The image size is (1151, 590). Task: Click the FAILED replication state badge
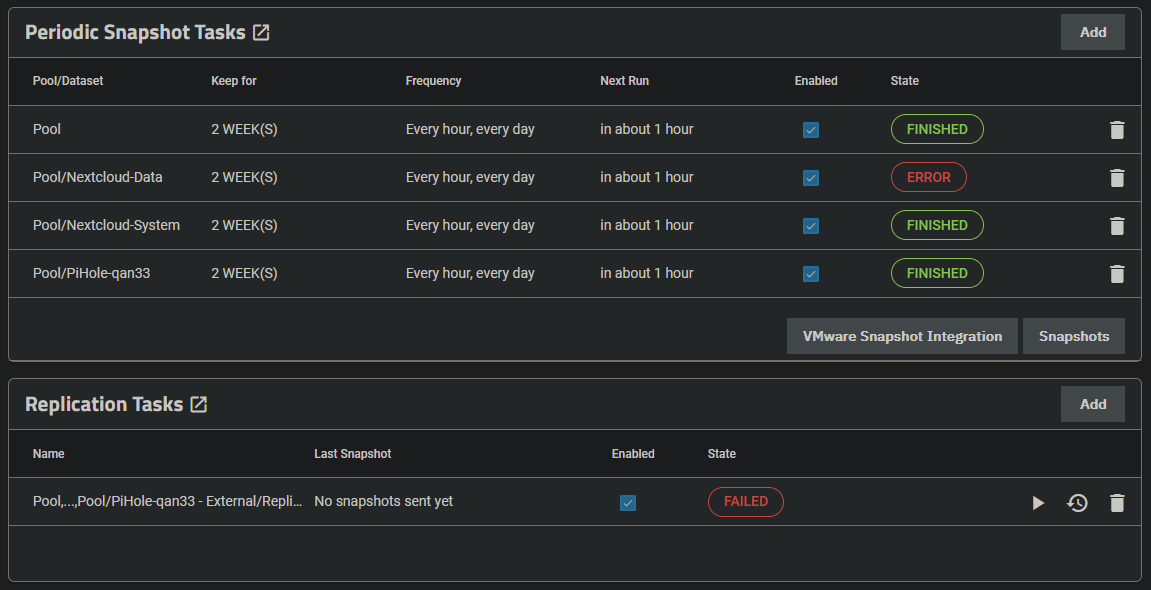pyautogui.click(x=745, y=501)
